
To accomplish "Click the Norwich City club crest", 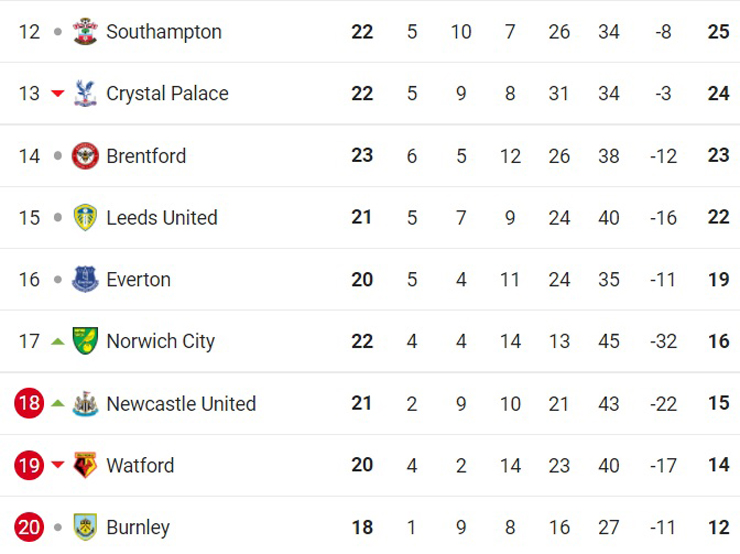I will pyautogui.click(x=86, y=342).
